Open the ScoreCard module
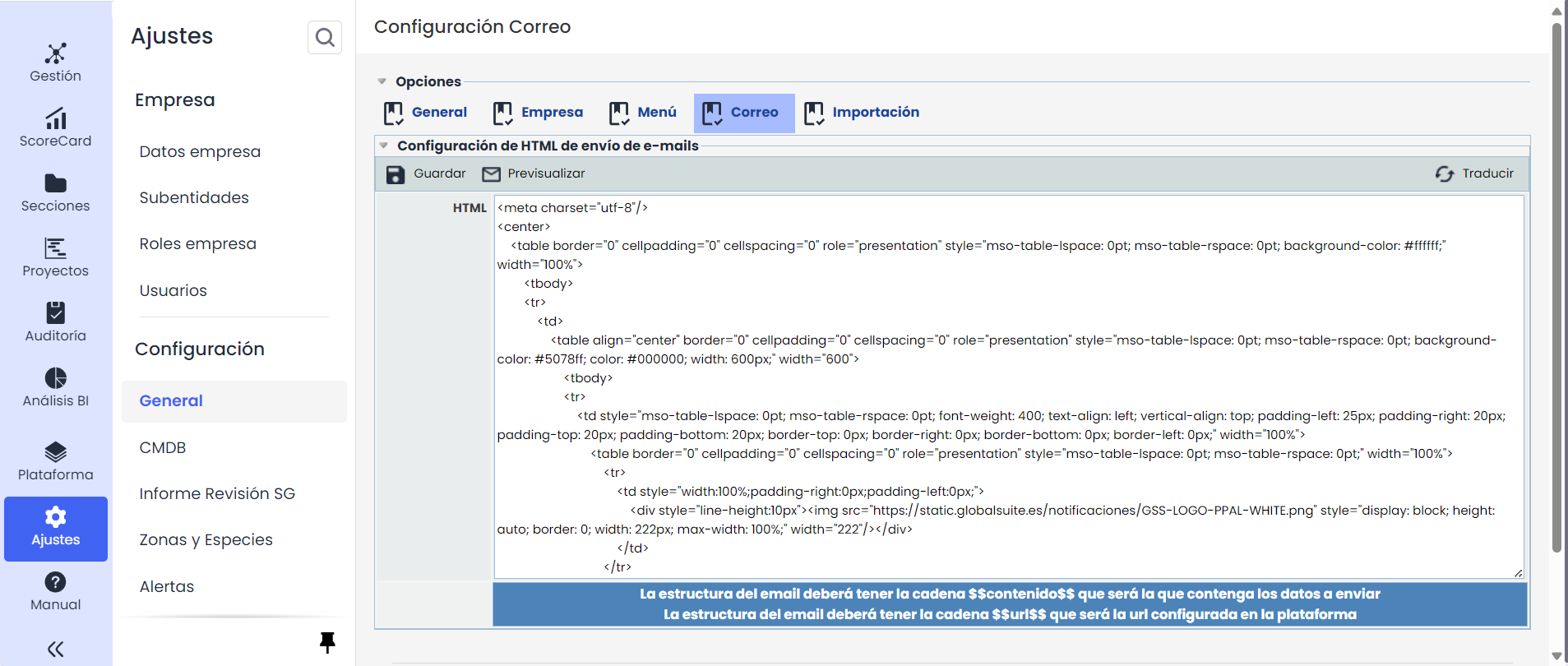The image size is (1568, 666). pyautogui.click(x=55, y=119)
